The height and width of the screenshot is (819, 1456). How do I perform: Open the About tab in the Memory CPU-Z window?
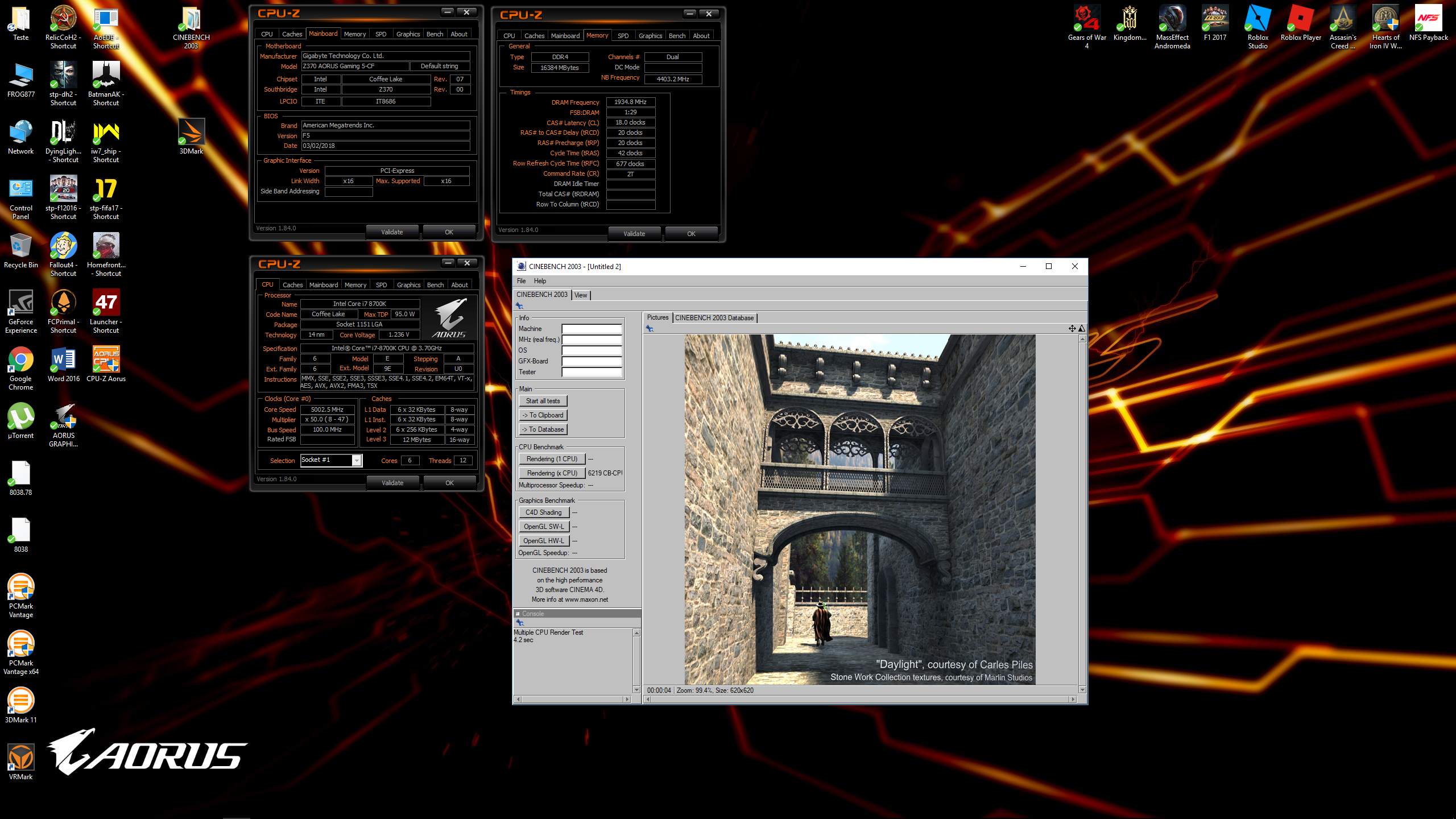pyautogui.click(x=701, y=36)
